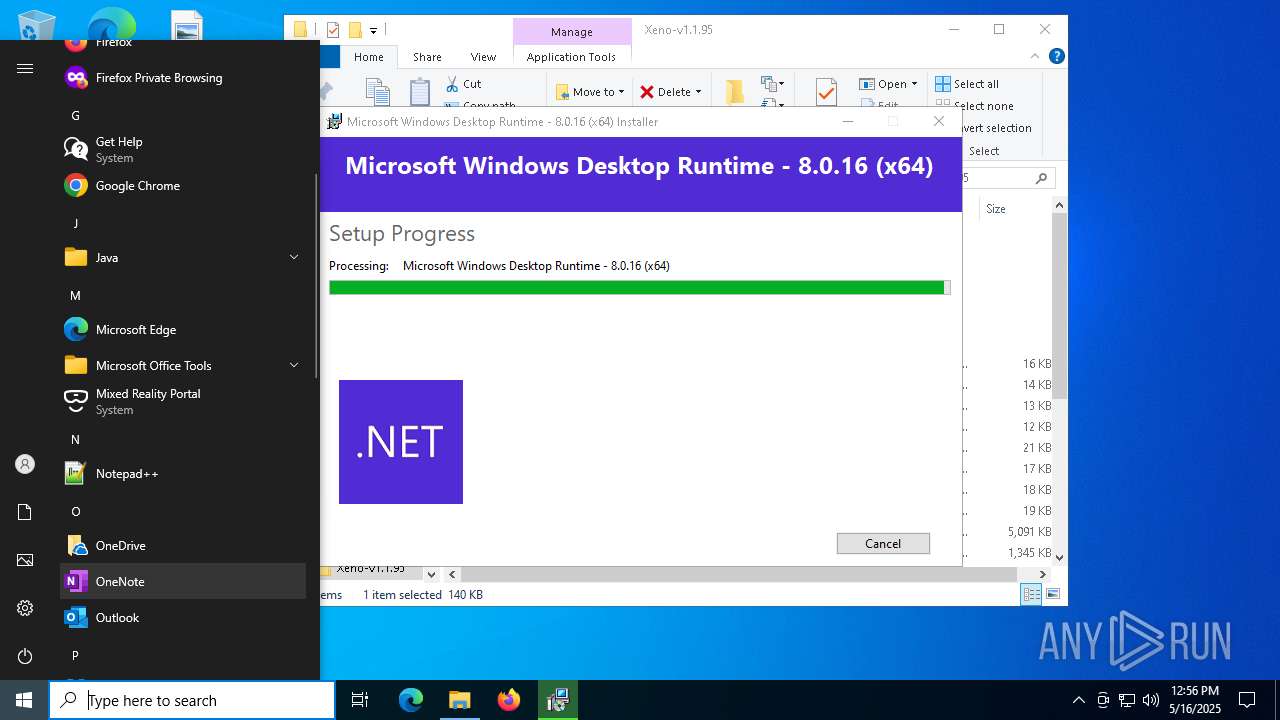Open Quick Access Toolbar customize dropdown

click(x=373, y=30)
